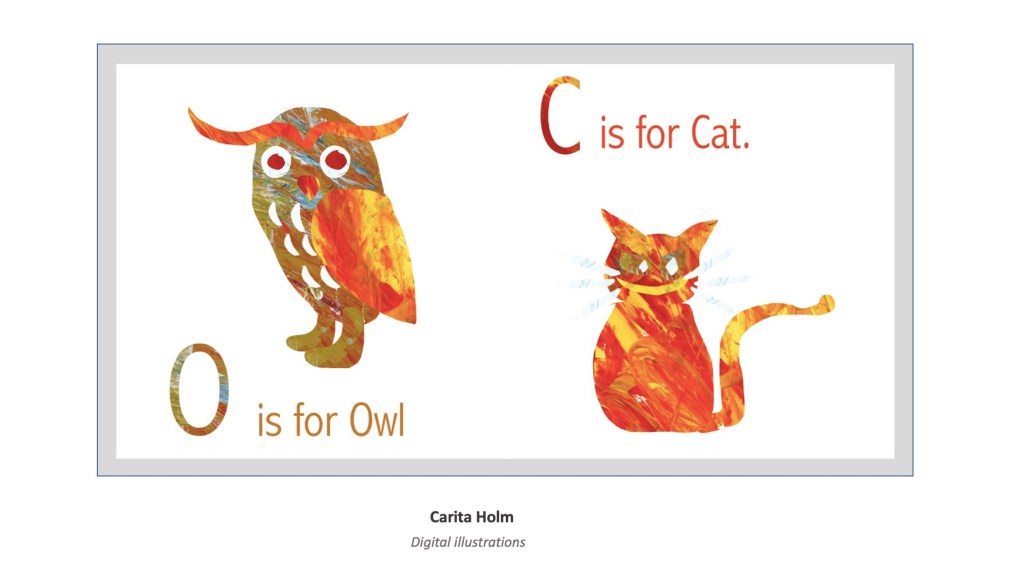
Task: Select the "is for Cat." text
Action: 674,134
